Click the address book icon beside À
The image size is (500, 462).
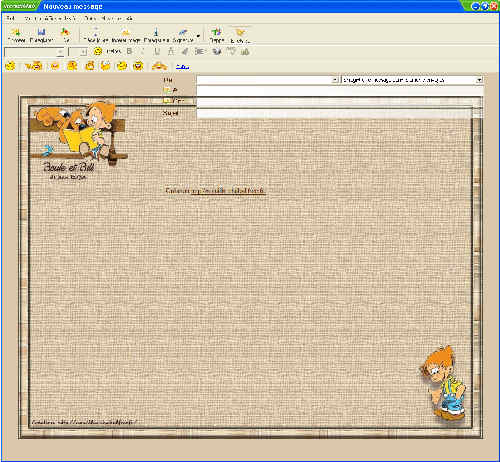167,90
